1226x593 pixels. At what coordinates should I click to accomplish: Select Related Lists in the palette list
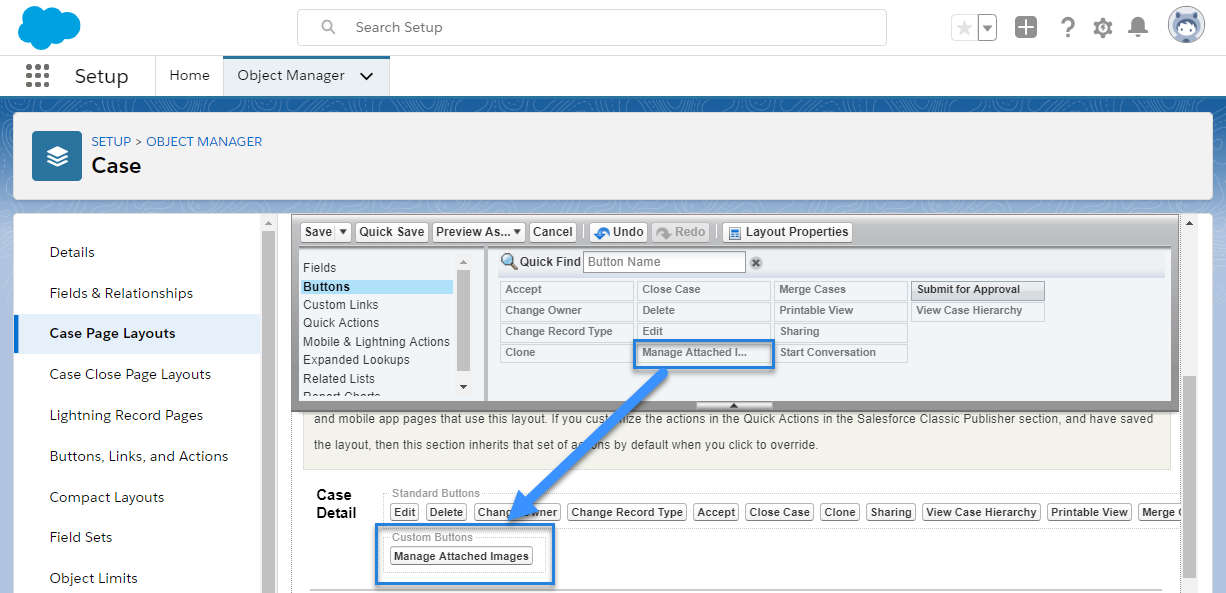339,379
